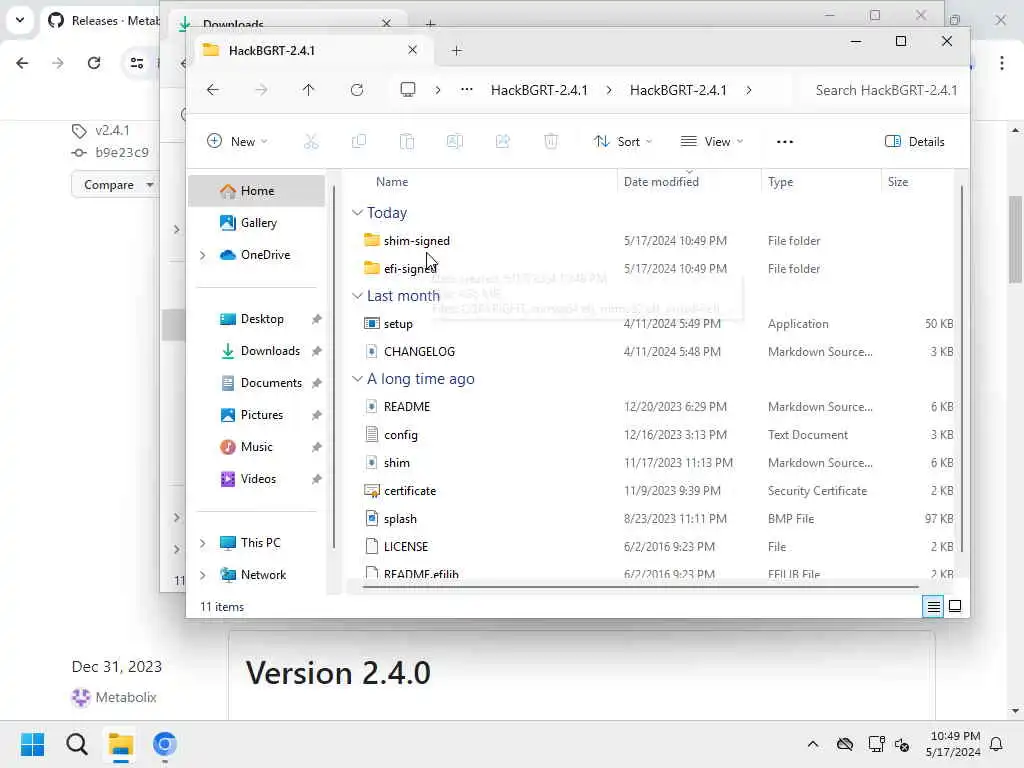Viewport: 1024px width, 768px height.
Task: Go back in Chrome browser
Action: pyautogui.click(x=22, y=63)
